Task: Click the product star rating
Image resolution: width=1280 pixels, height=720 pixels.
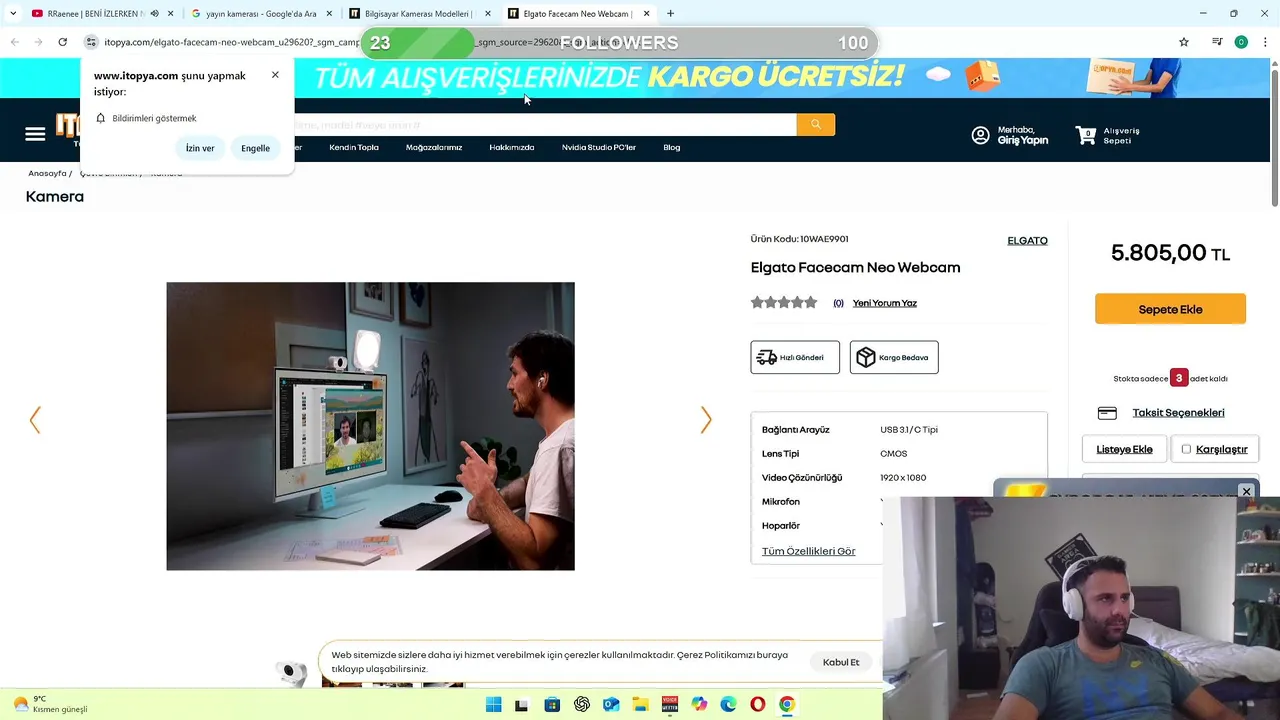Action: tap(784, 302)
